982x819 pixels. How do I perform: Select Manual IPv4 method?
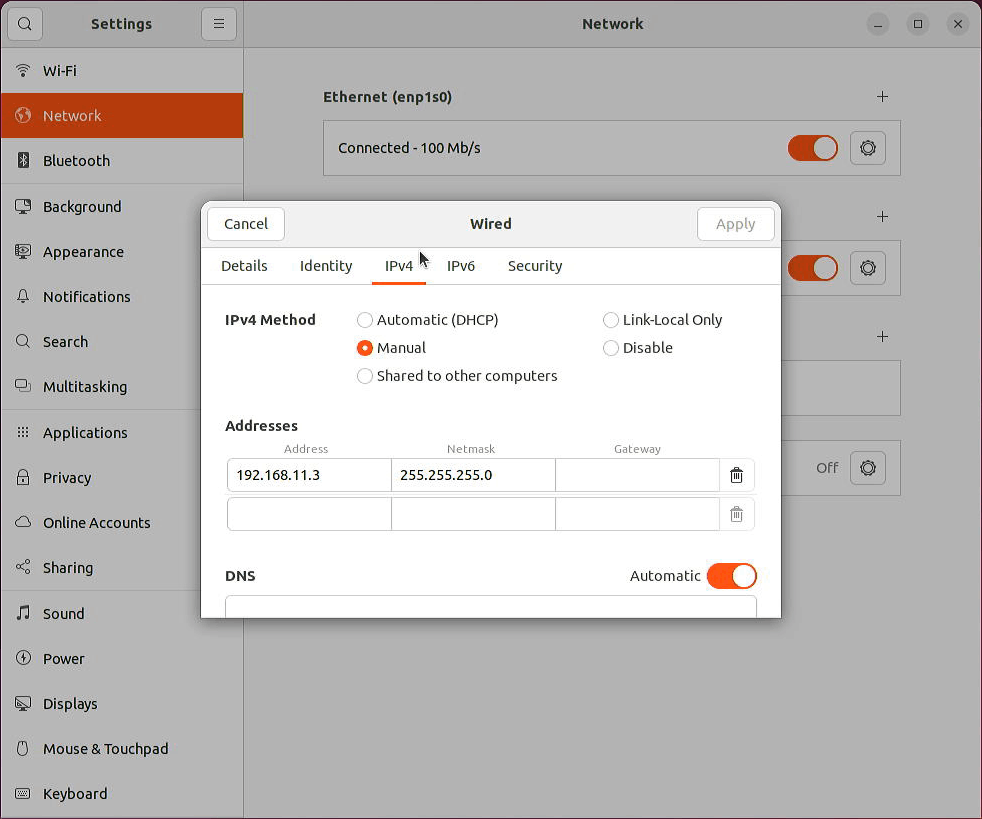coord(391,348)
